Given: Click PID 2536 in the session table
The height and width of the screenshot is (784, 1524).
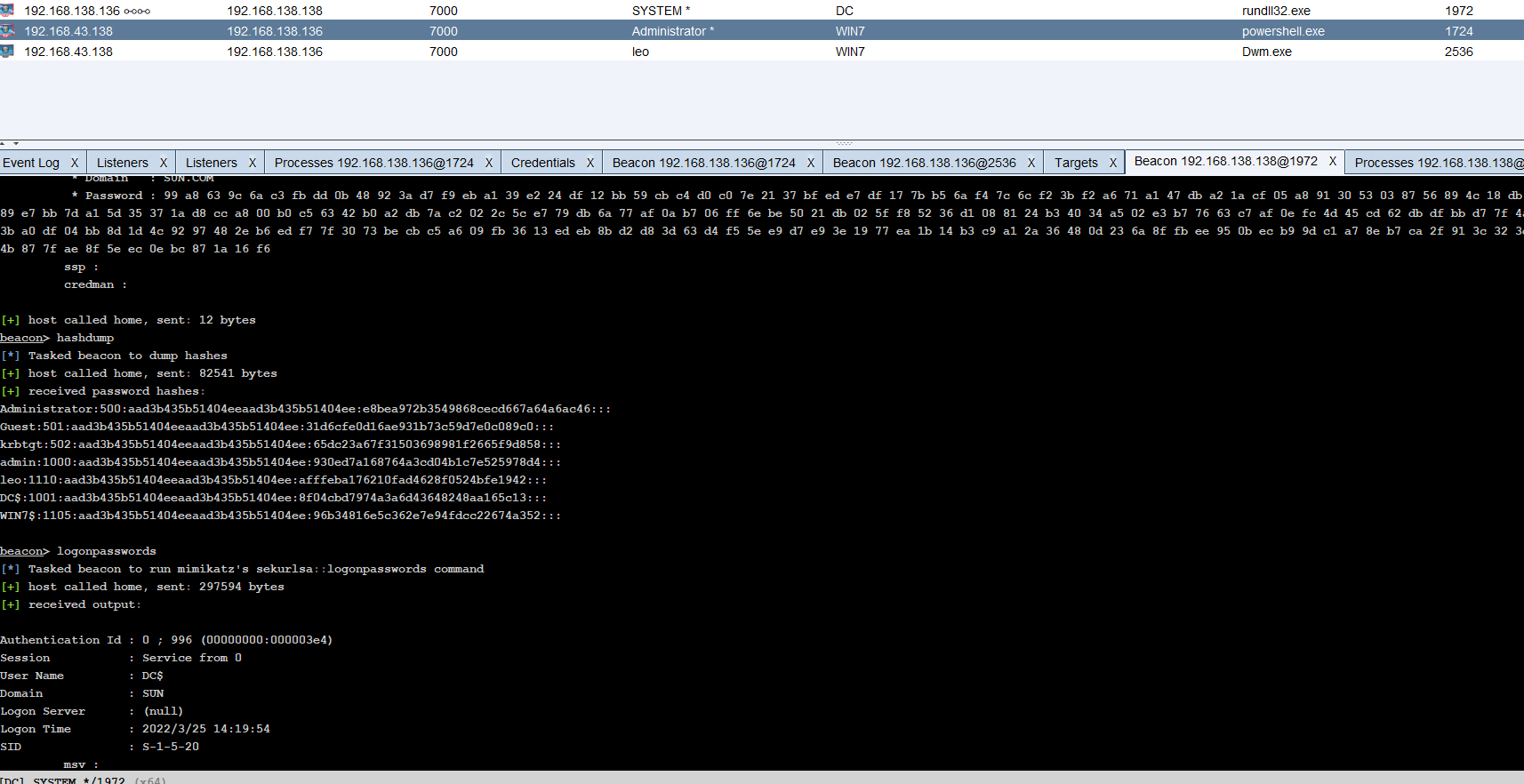Looking at the screenshot, I should (x=1459, y=52).
